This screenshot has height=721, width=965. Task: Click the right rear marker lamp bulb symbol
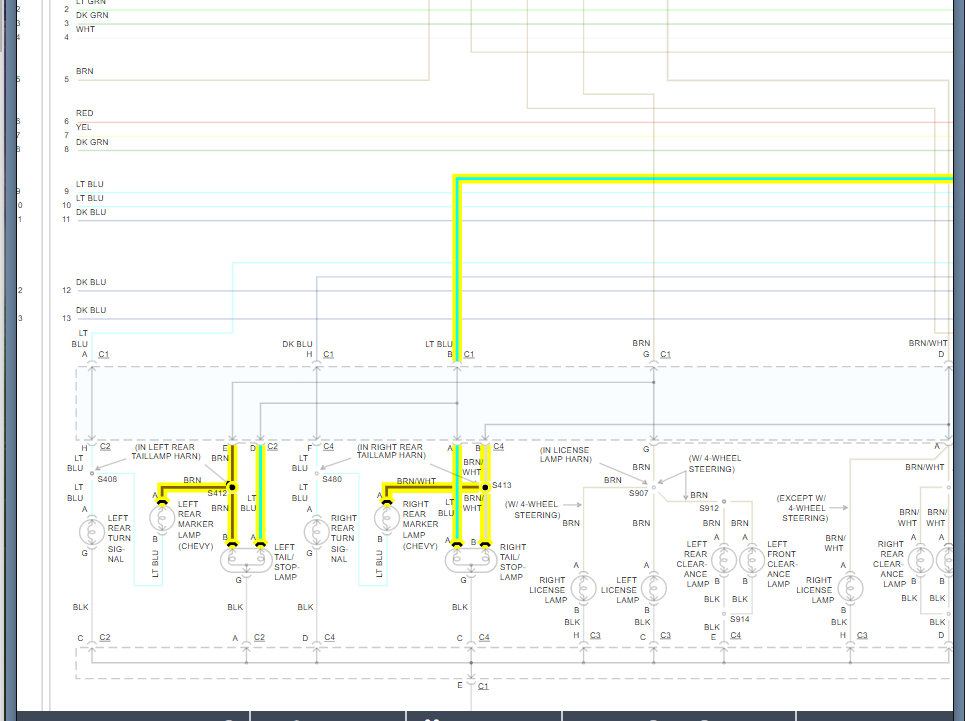tap(386, 518)
